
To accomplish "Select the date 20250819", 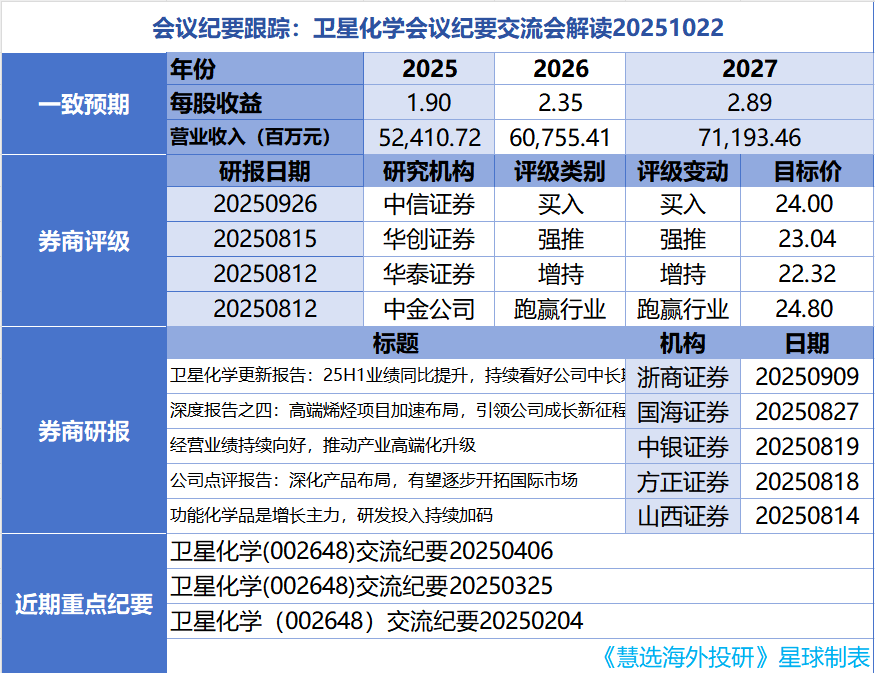I will (807, 446).
